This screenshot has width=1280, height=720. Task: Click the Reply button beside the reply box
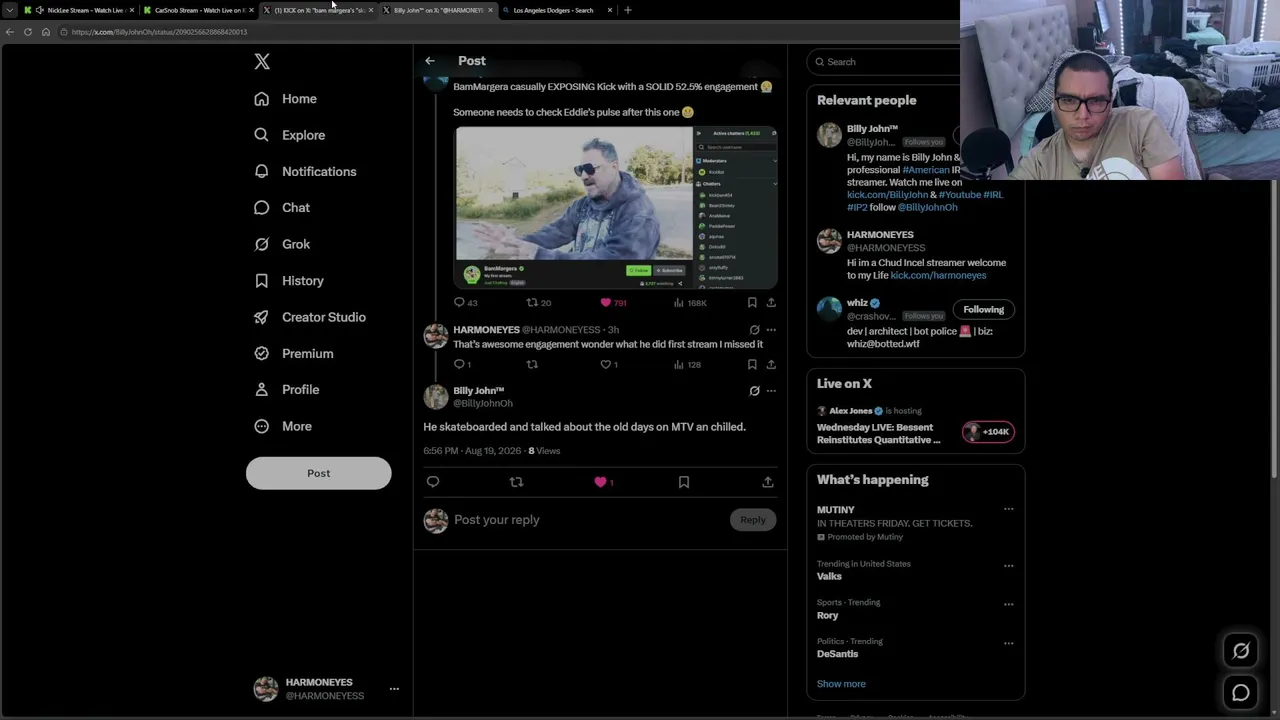point(753,520)
